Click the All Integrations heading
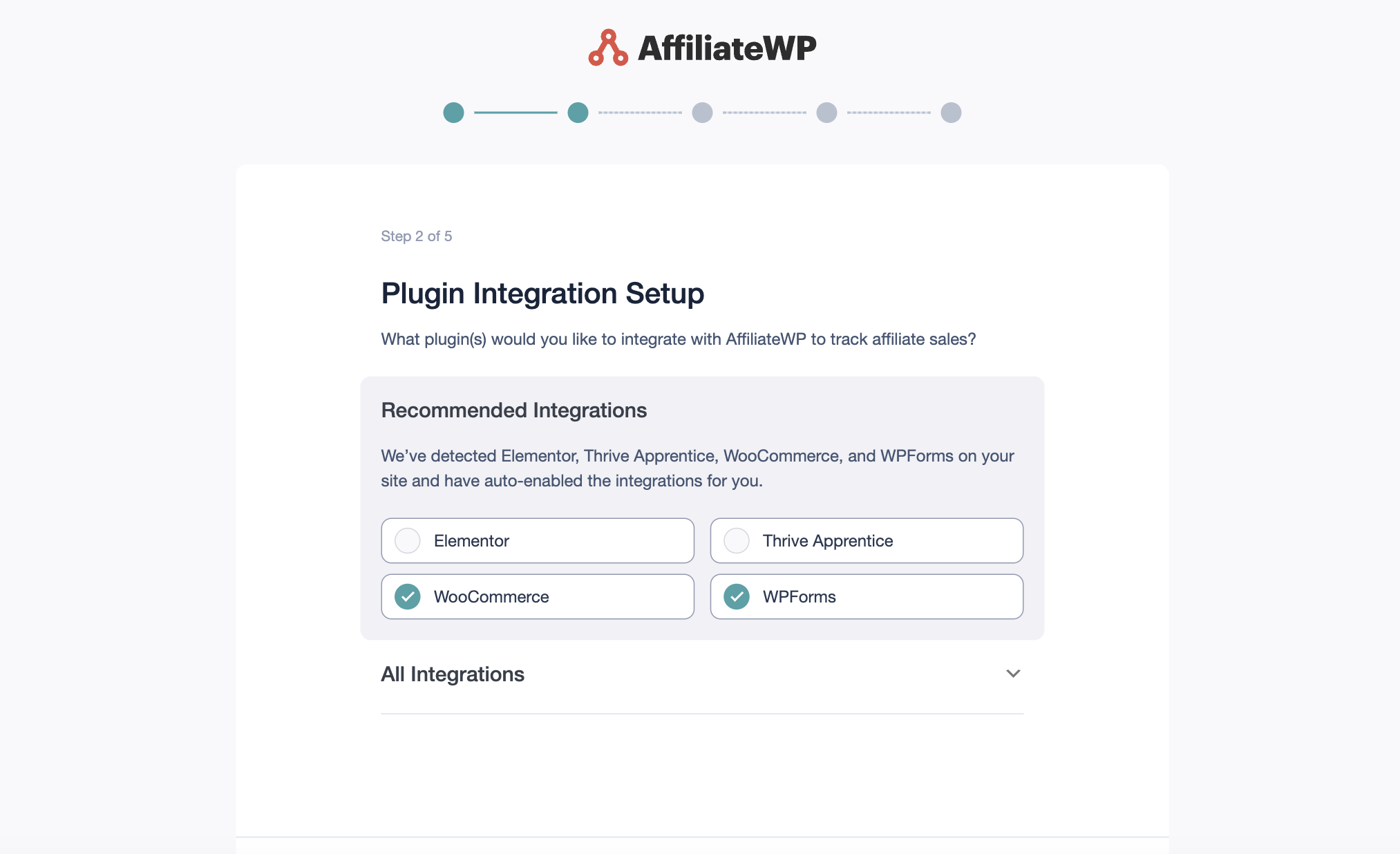 point(453,674)
